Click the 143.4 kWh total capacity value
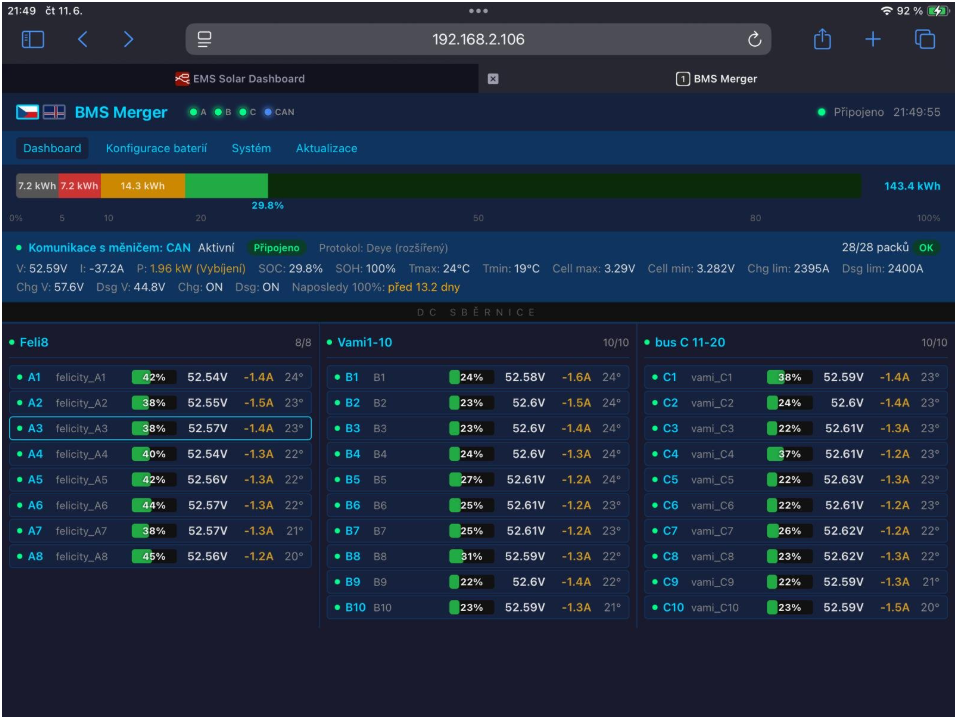959x720 pixels. click(912, 186)
